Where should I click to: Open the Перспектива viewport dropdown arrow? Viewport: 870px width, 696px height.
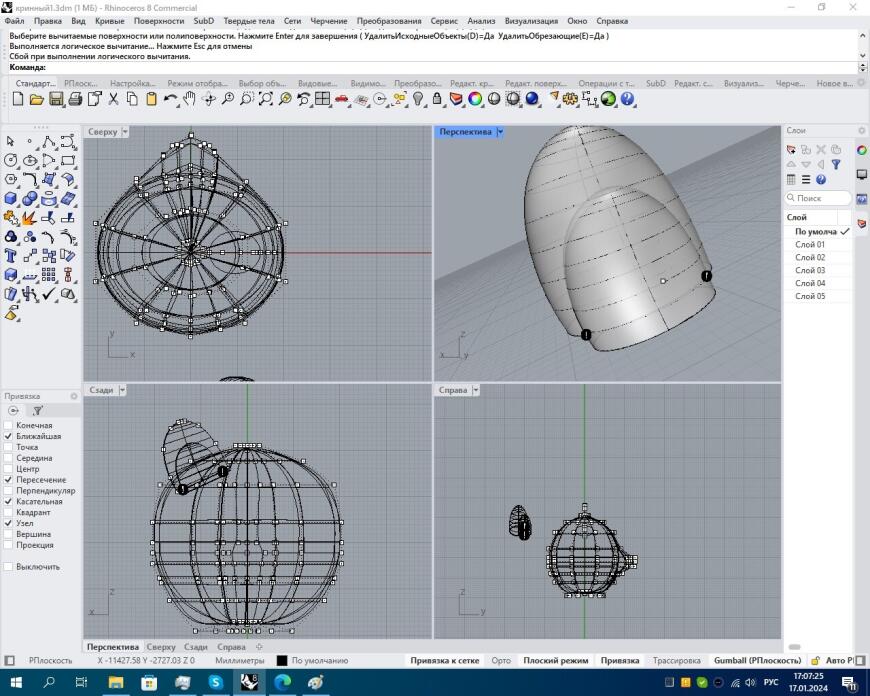500,132
